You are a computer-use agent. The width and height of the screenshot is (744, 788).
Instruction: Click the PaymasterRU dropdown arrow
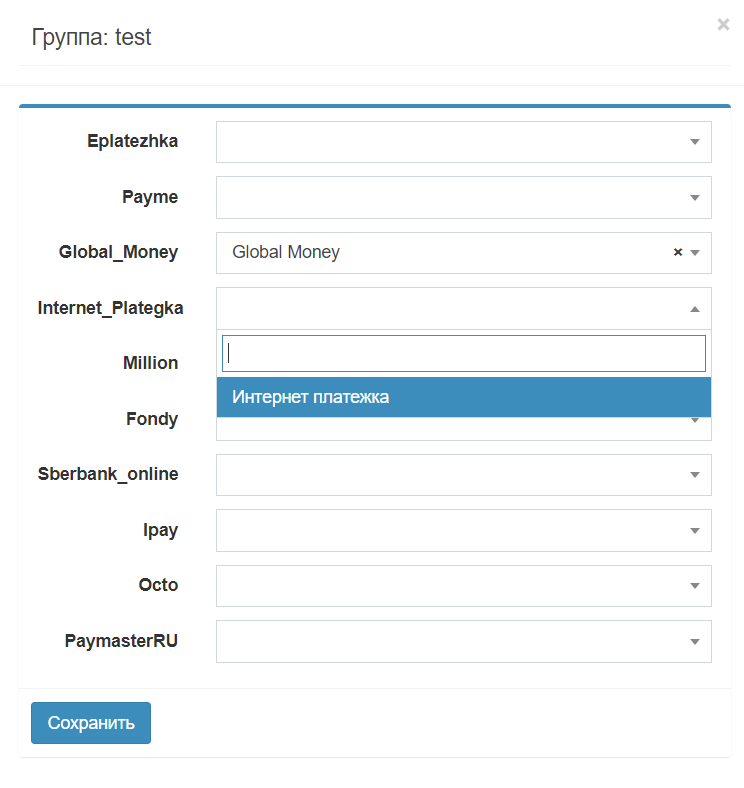tap(695, 642)
